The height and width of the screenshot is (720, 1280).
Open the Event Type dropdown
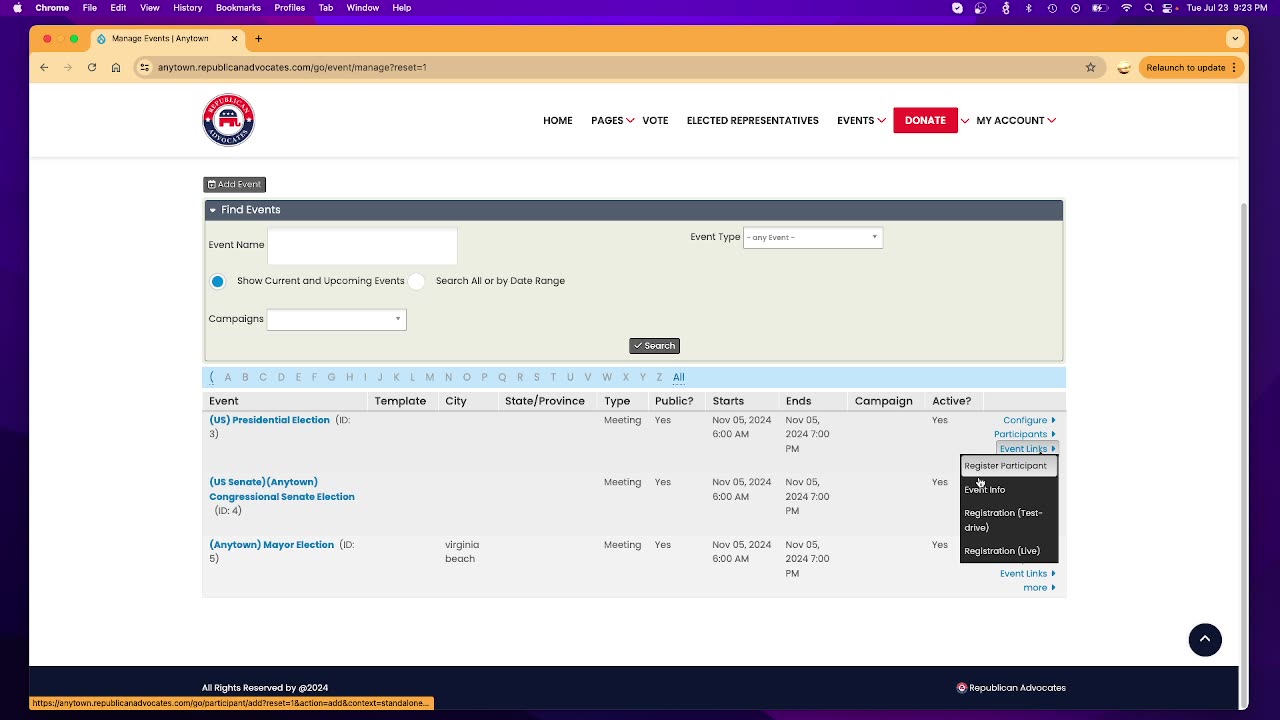812,237
